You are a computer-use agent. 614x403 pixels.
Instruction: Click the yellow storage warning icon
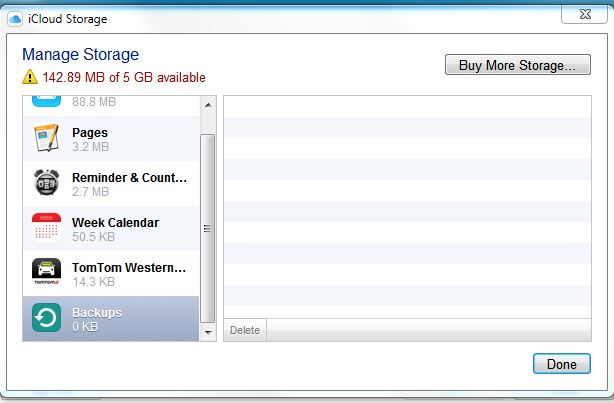coord(30,77)
